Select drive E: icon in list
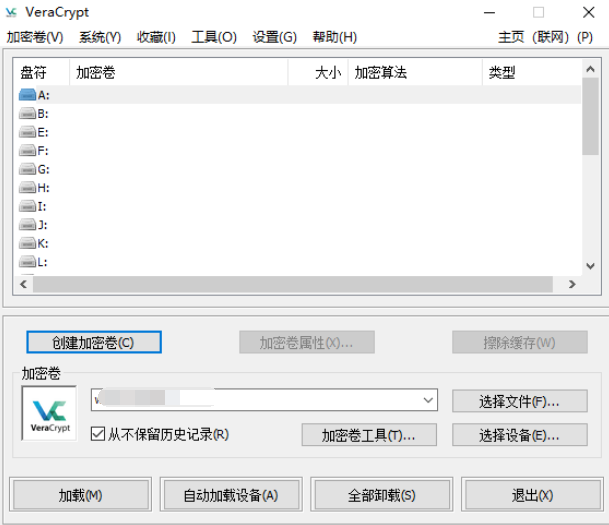This screenshot has height=525, width=609. pyautogui.click(x=27, y=132)
